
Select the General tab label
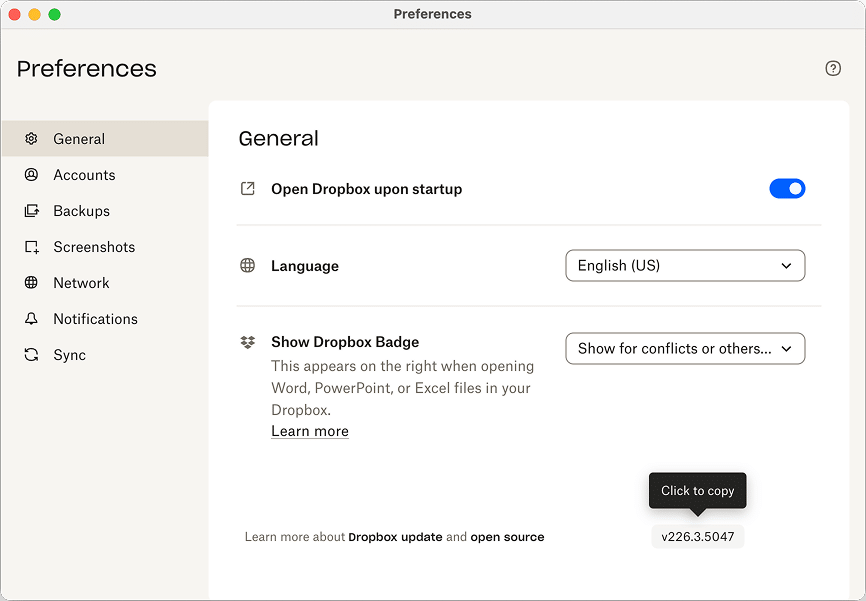[79, 139]
